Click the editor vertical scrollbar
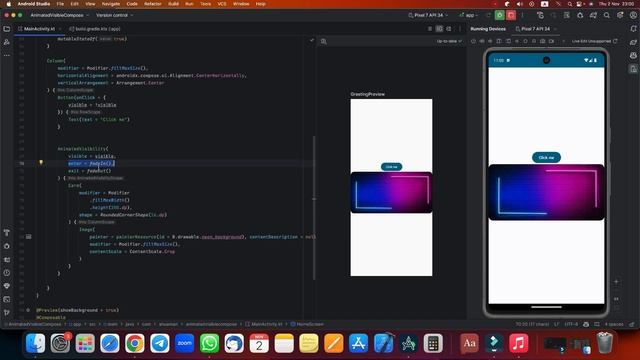The width and height of the screenshot is (640, 360). (313, 208)
